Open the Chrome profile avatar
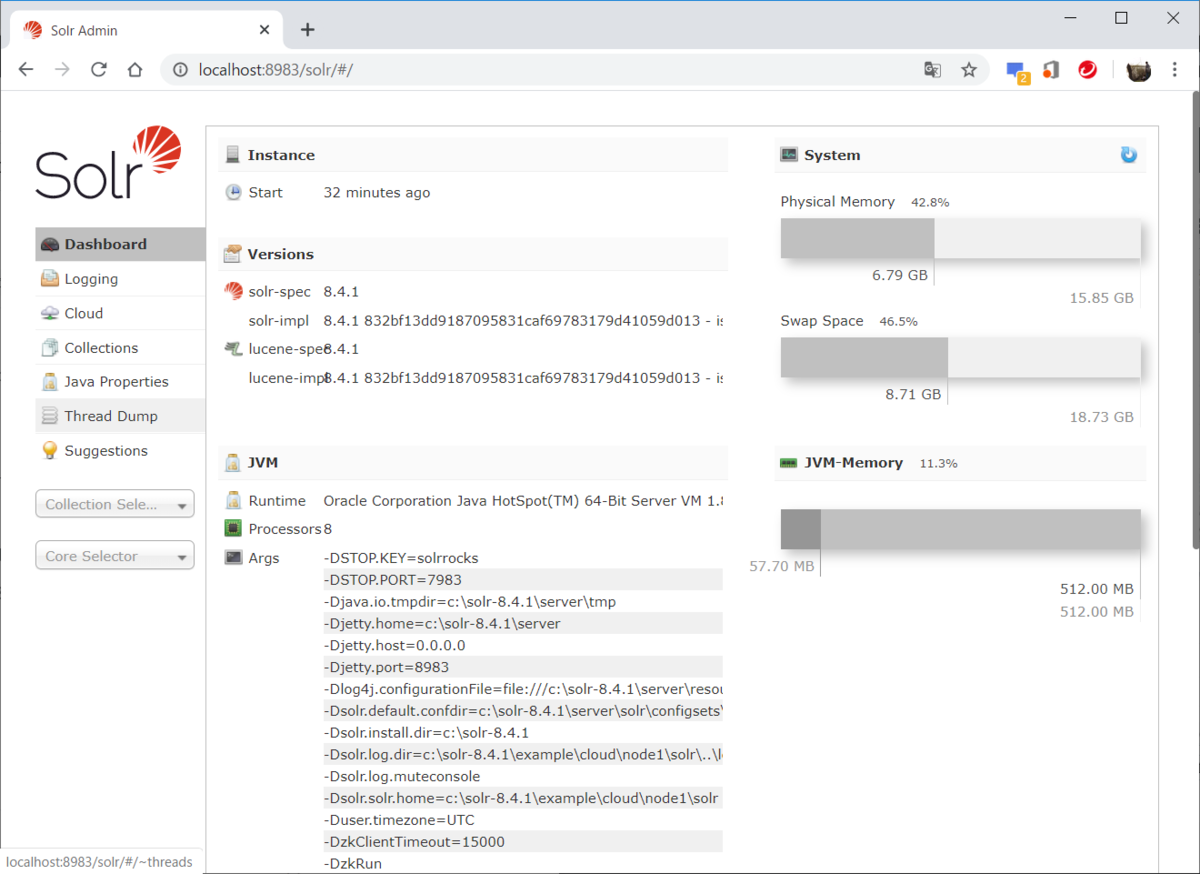This screenshot has width=1200, height=874. [x=1138, y=70]
